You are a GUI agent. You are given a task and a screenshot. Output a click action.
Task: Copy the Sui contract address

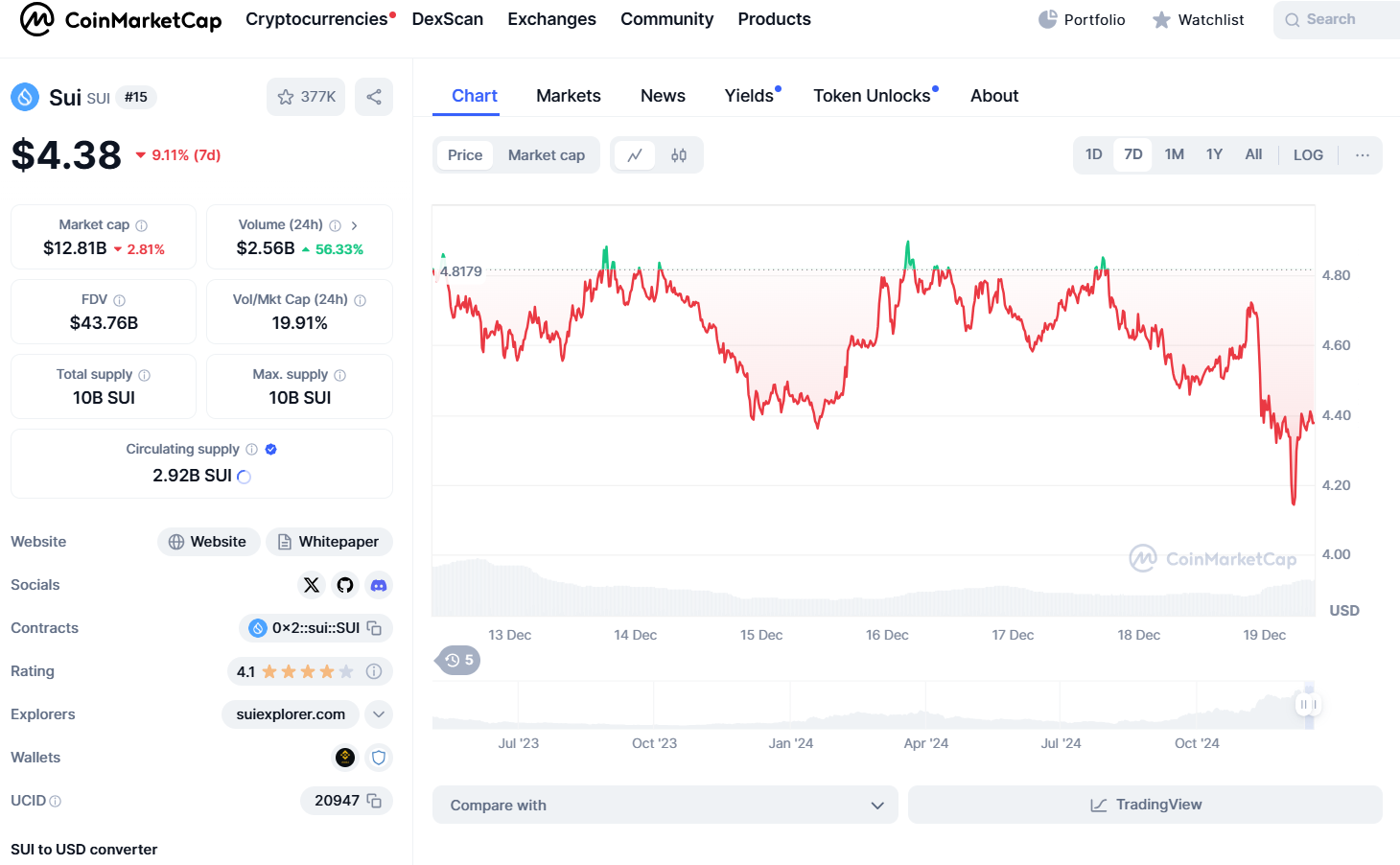375,628
